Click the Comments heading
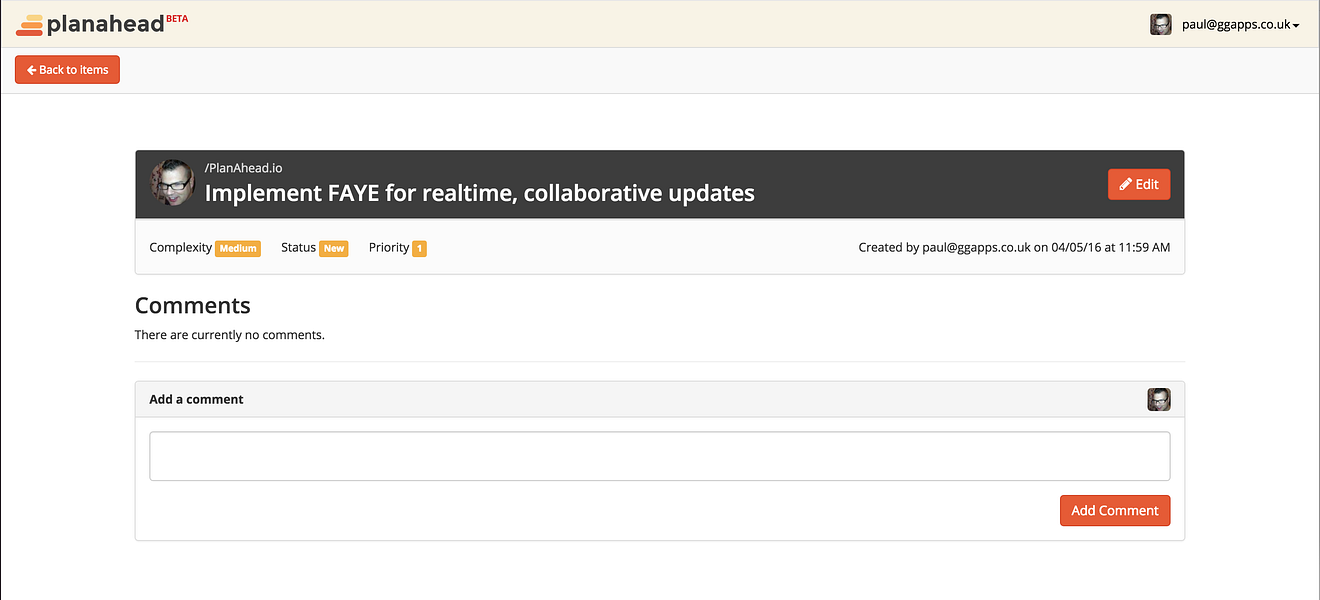Screen dimensions: 1320x600 pos(193,305)
